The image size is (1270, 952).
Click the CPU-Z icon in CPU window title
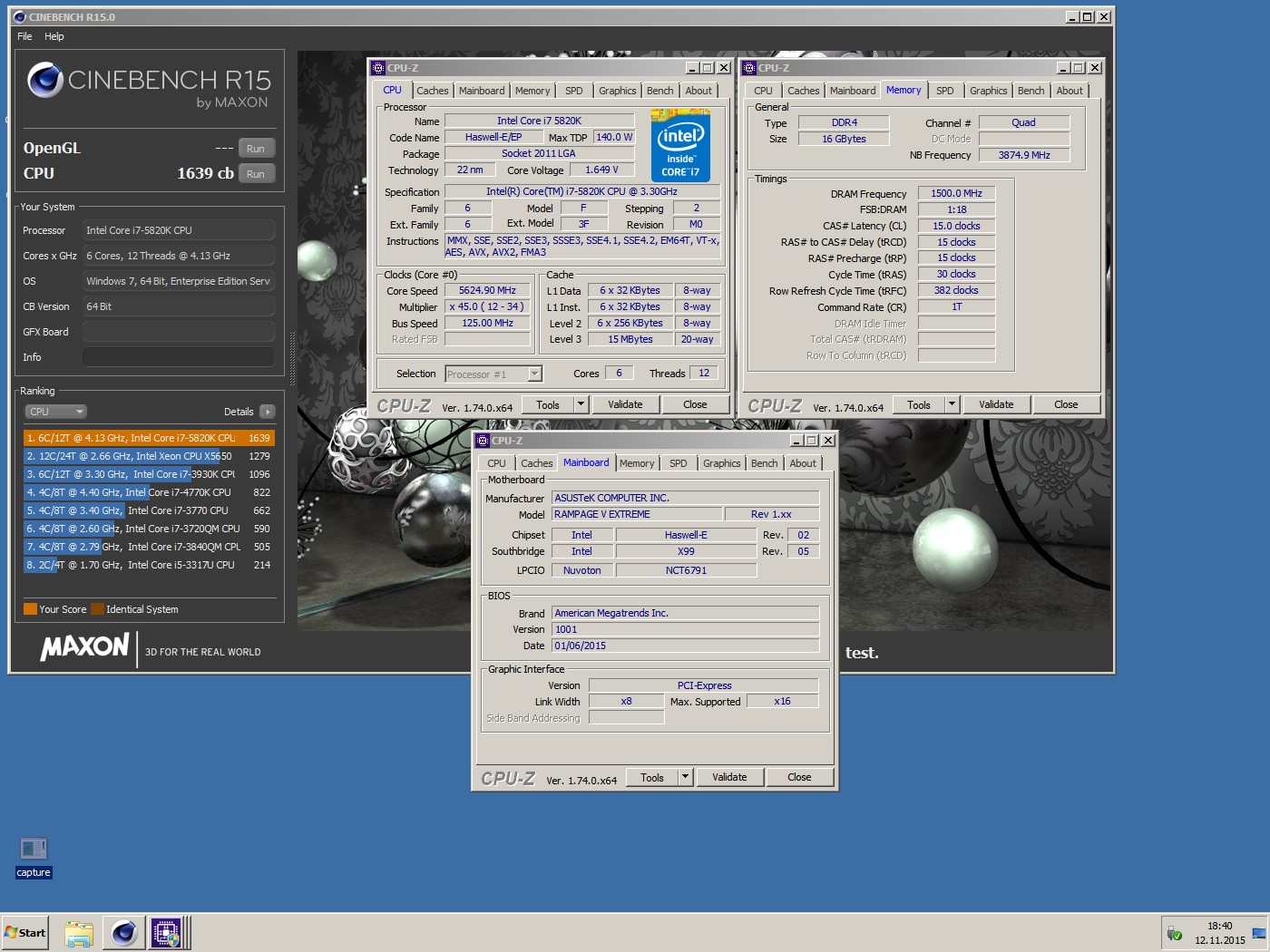(x=378, y=68)
